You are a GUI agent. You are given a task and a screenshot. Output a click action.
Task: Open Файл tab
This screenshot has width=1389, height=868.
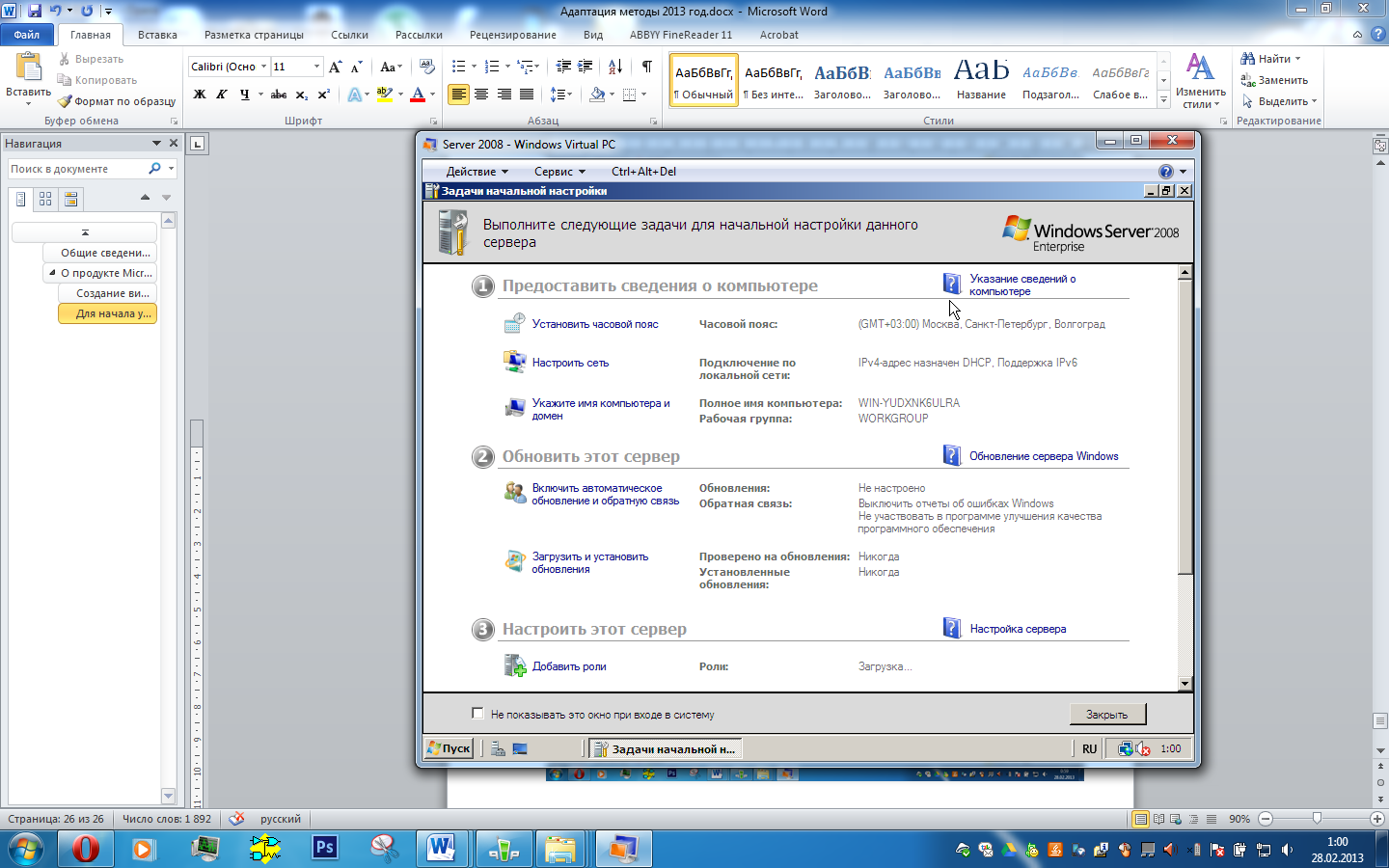point(27,35)
